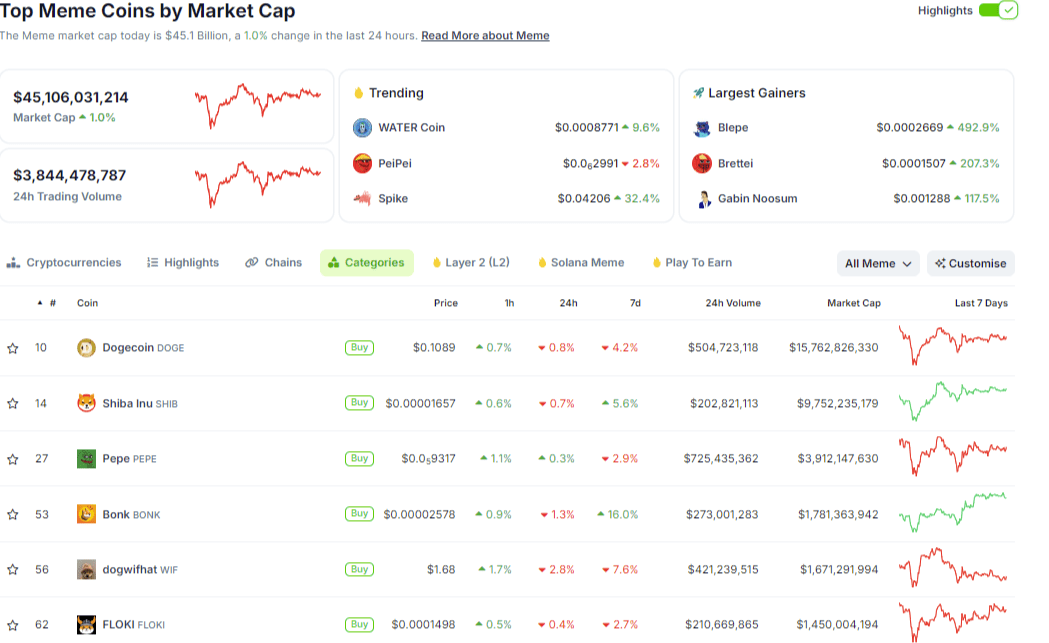Open the Dogecoin DOGE coin name
This screenshot has width=1049, height=643.
click(x=143, y=348)
